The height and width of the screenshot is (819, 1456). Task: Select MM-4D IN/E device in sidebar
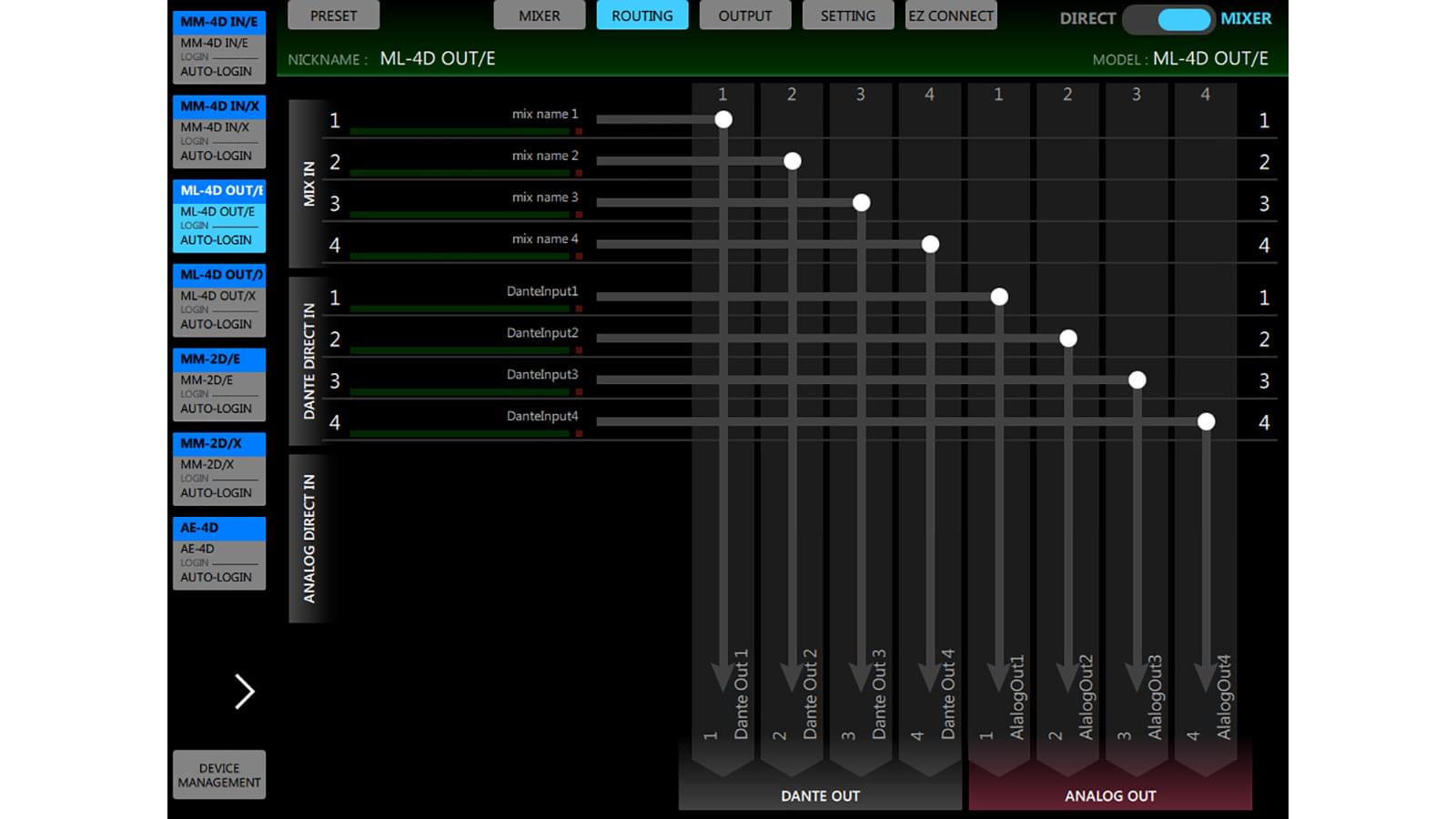click(219, 47)
